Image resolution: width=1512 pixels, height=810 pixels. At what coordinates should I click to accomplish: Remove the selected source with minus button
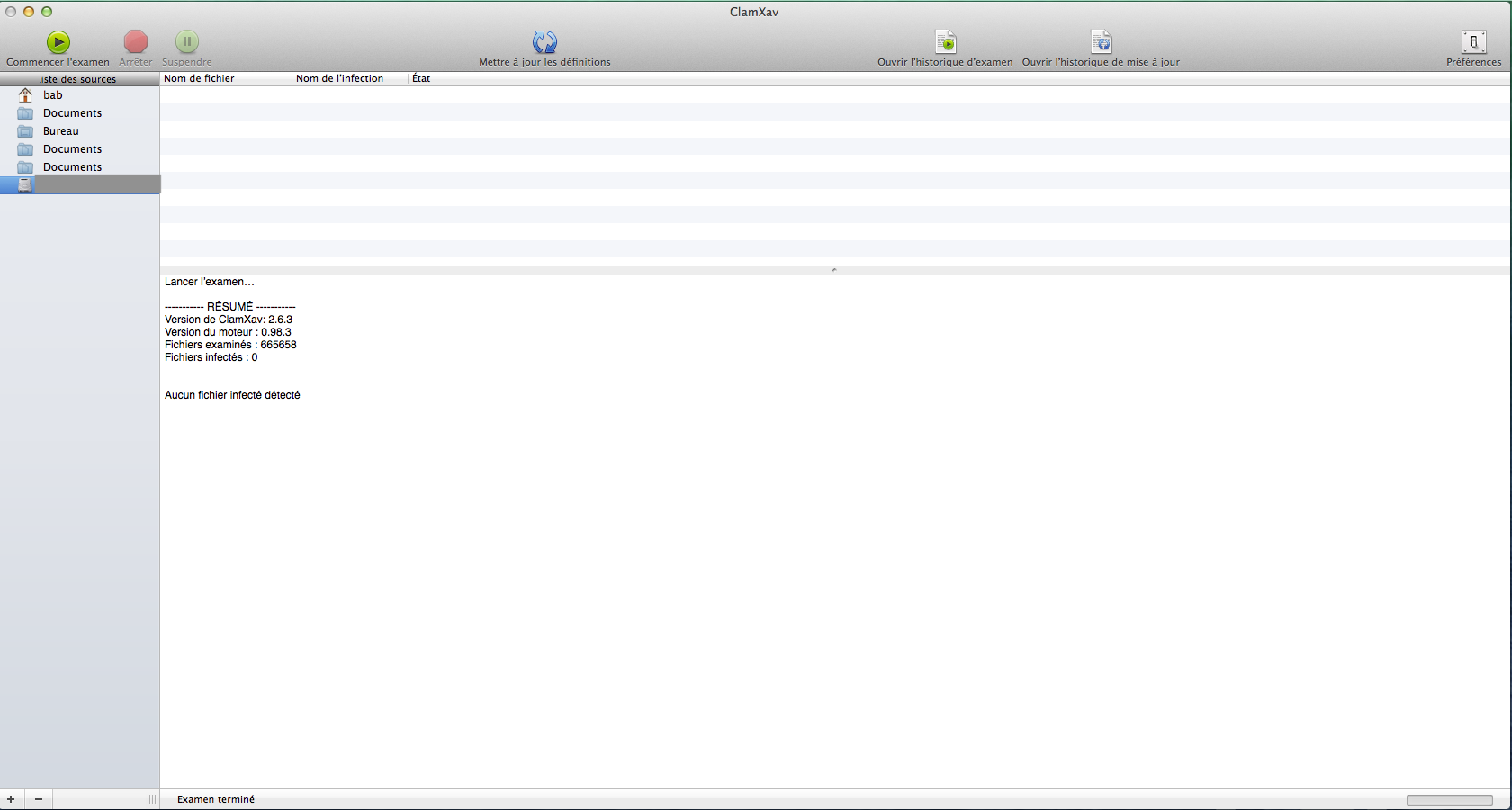pyautogui.click(x=39, y=799)
